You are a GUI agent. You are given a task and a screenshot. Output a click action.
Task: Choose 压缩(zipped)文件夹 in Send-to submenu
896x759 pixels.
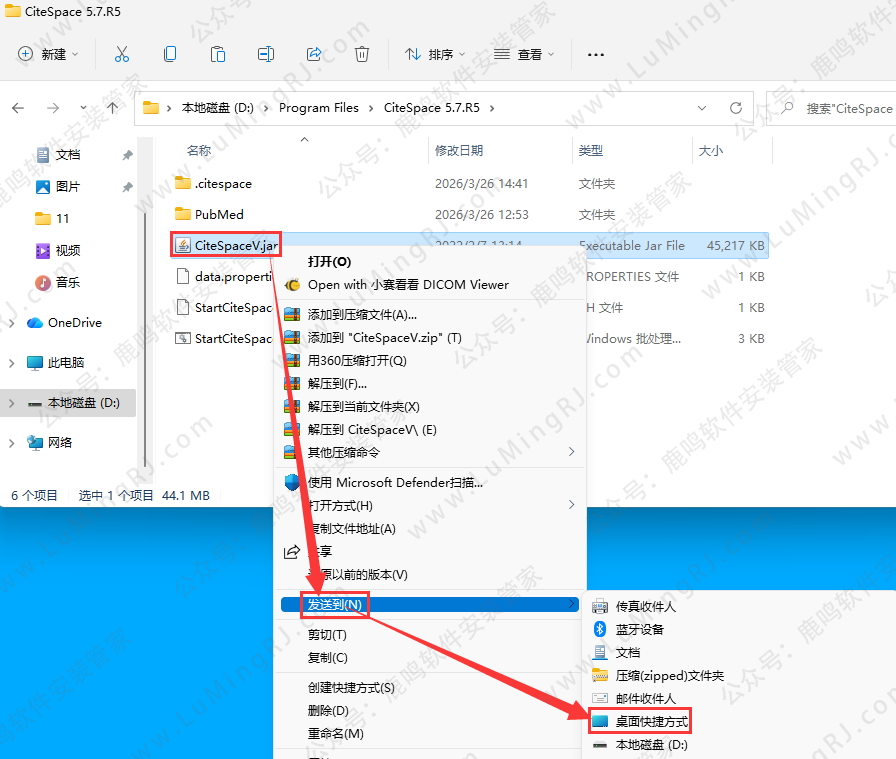point(669,676)
